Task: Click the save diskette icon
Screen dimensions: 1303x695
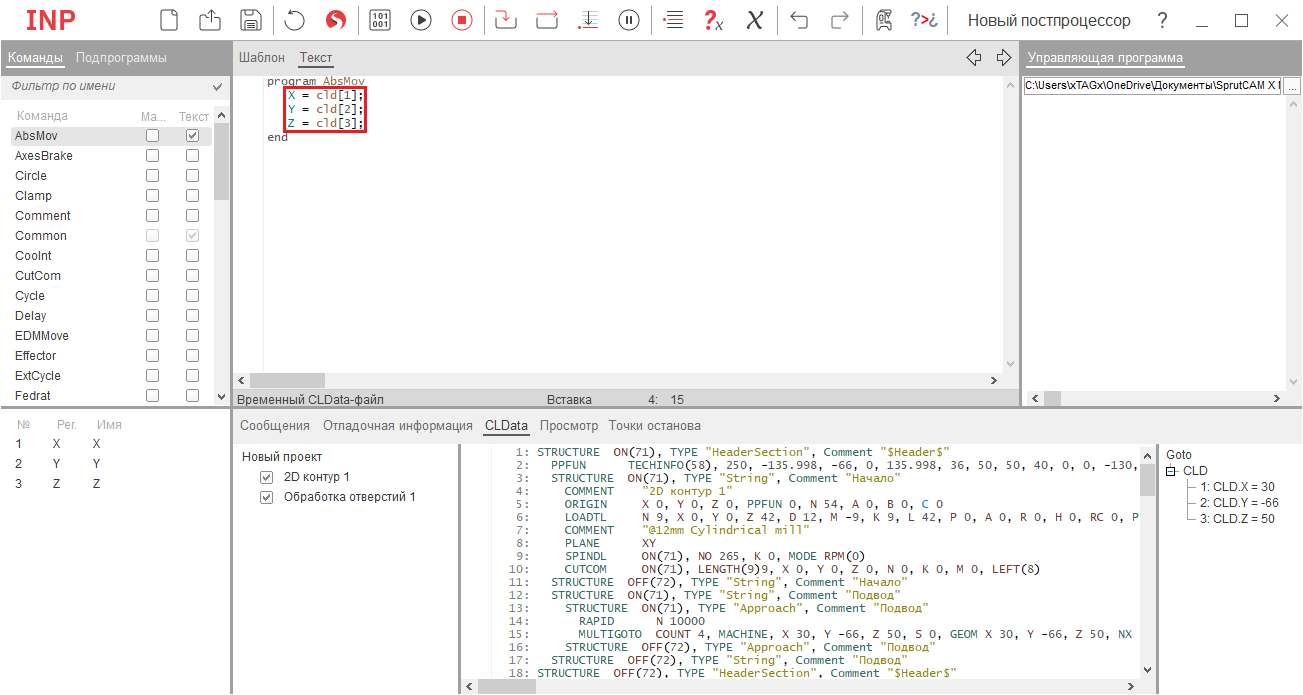Action: pyautogui.click(x=251, y=20)
